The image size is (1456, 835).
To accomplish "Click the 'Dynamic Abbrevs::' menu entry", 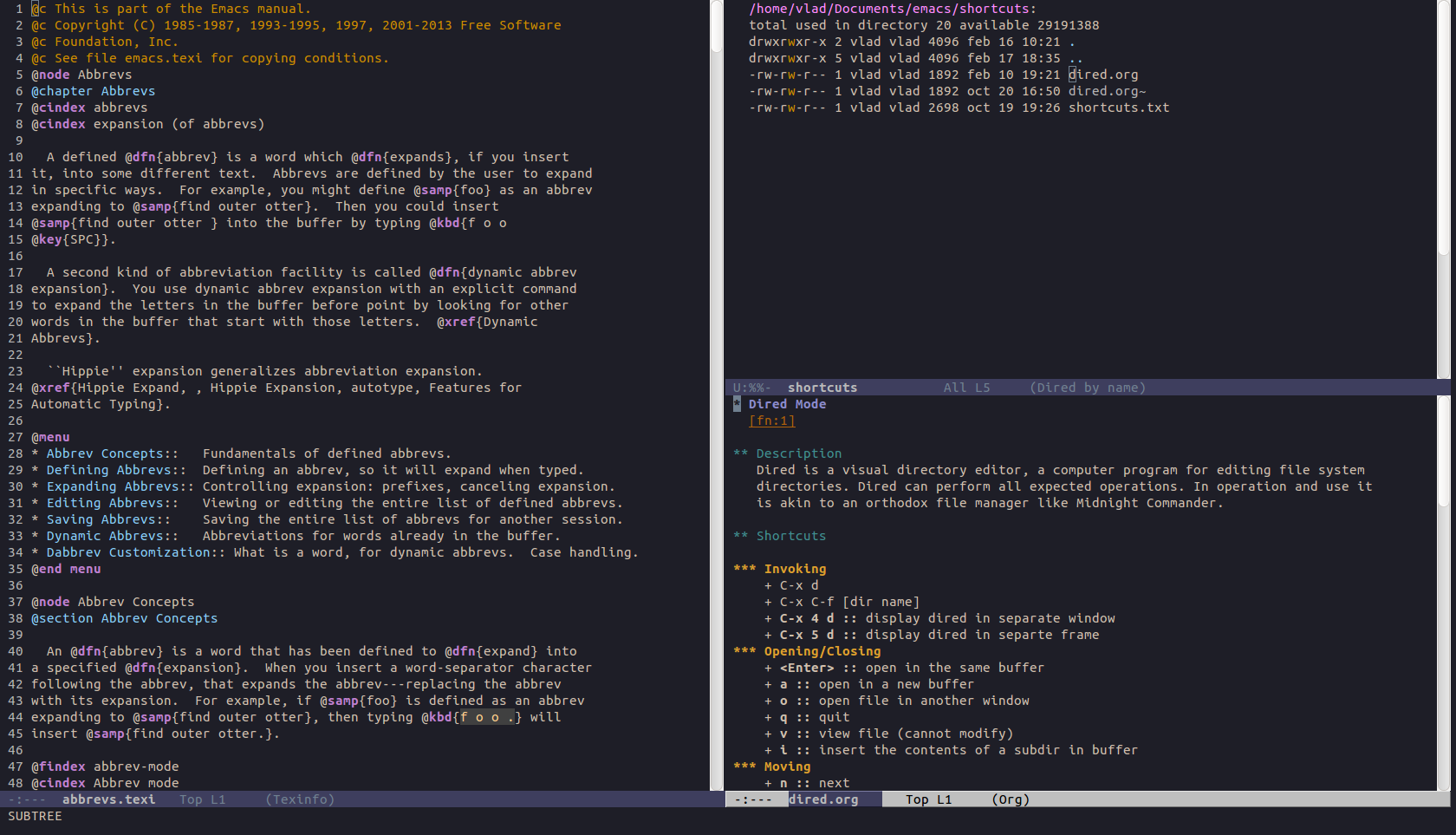I will tap(112, 536).
